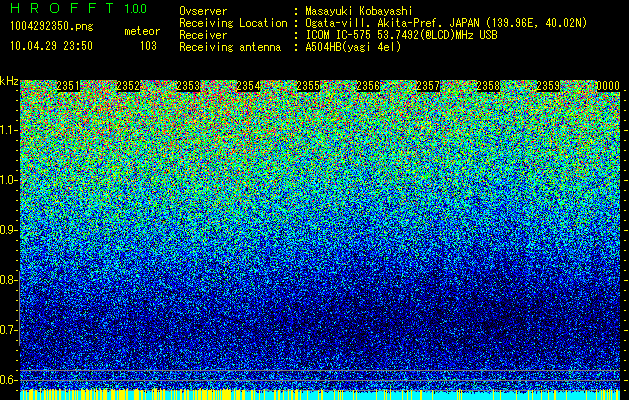Click the 'Ovserver' field label
This screenshot has width=629, height=400.
click(x=203, y=11)
